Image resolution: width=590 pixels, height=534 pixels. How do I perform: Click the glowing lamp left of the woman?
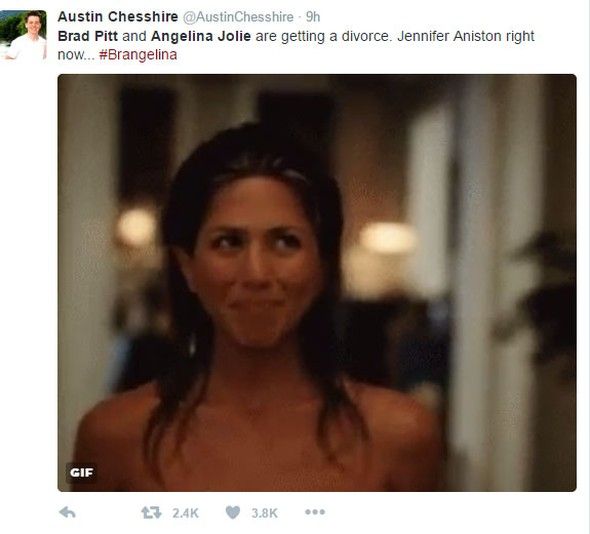pyautogui.click(x=136, y=227)
